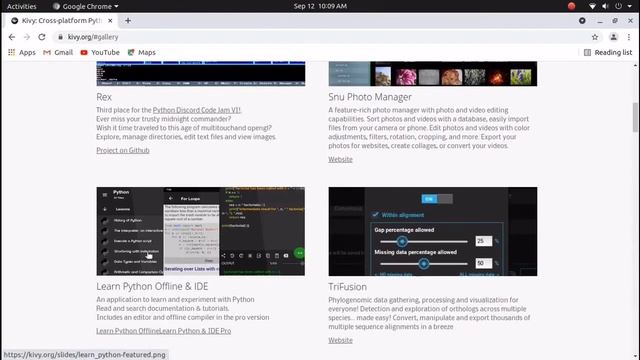This screenshot has width=640, height=360.
Task: Click the Rex screenshot thumbnail
Action: [201, 74]
